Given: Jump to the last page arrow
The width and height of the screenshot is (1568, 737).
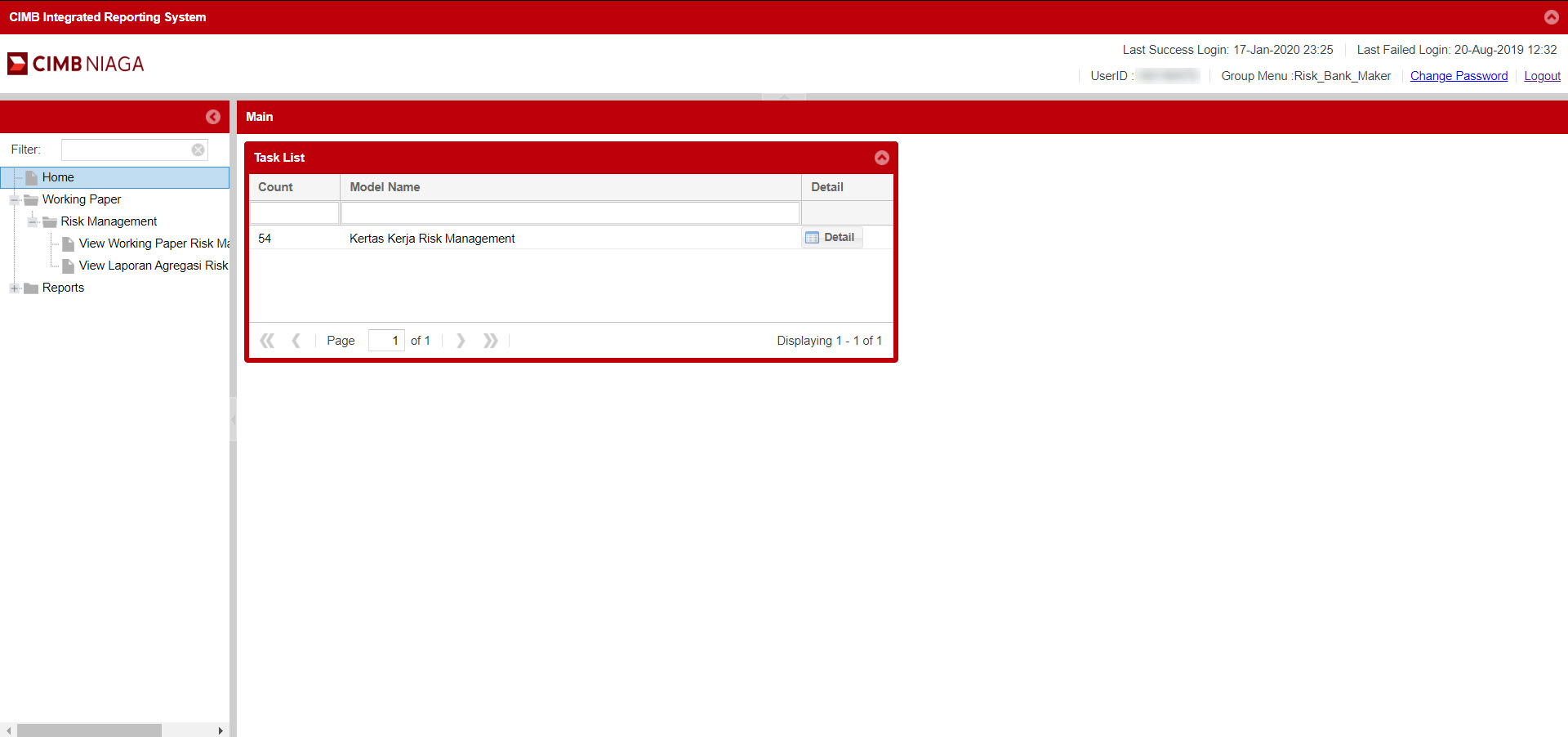Looking at the screenshot, I should pos(490,341).
